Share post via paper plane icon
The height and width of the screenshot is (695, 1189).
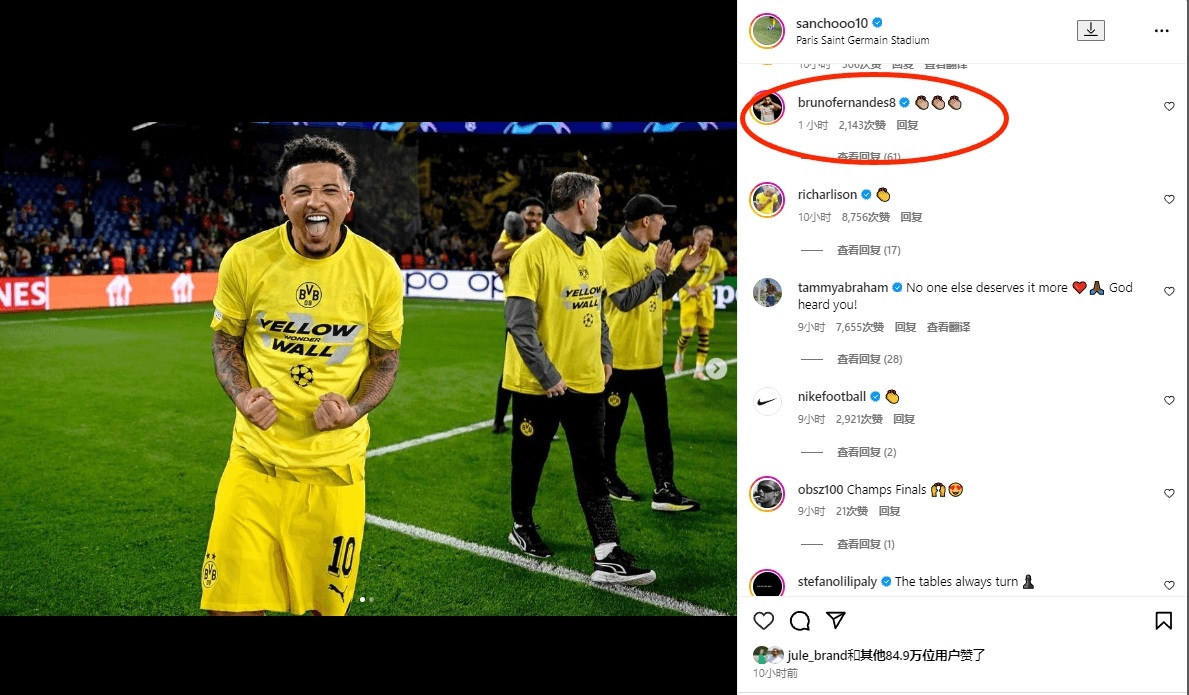click(836, 621)
